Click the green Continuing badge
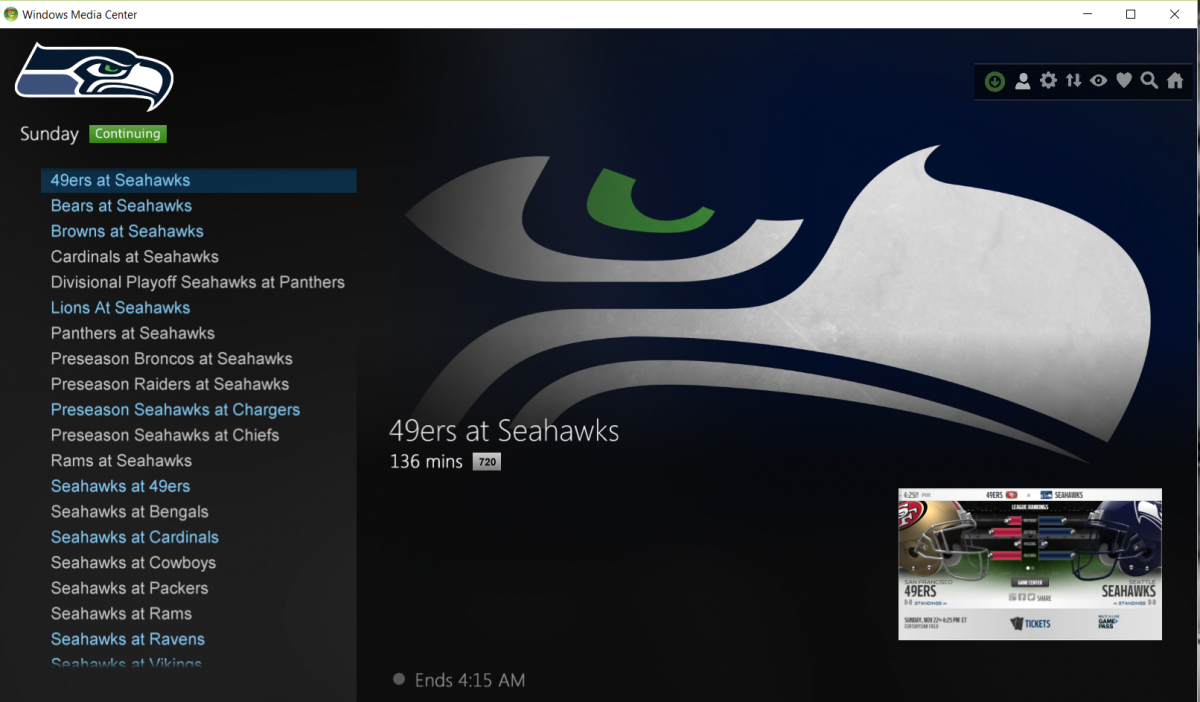This screenshot has width=1200, height=702. tap(128, 134)
